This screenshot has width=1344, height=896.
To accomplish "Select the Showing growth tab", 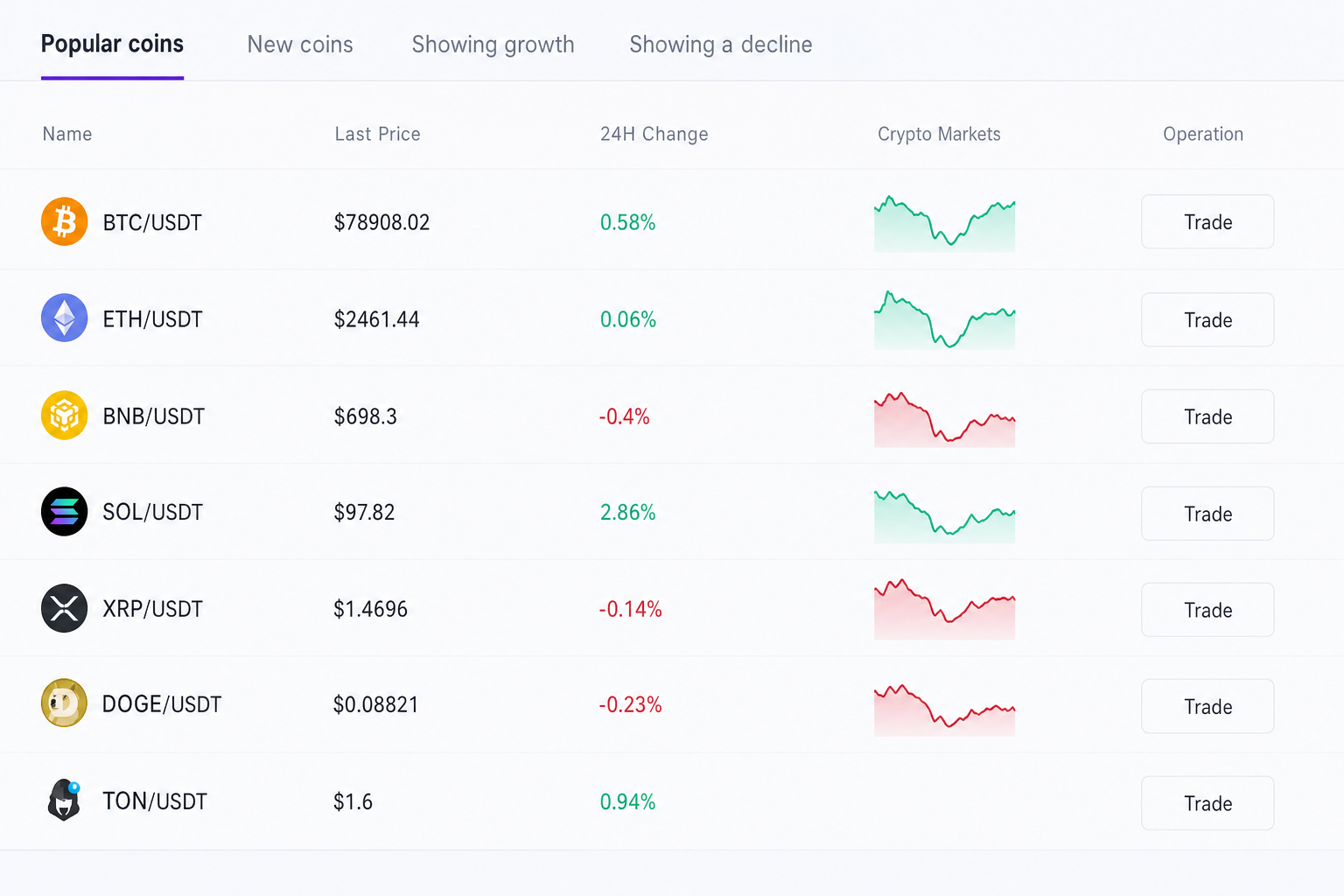I will tap(493, 44).
